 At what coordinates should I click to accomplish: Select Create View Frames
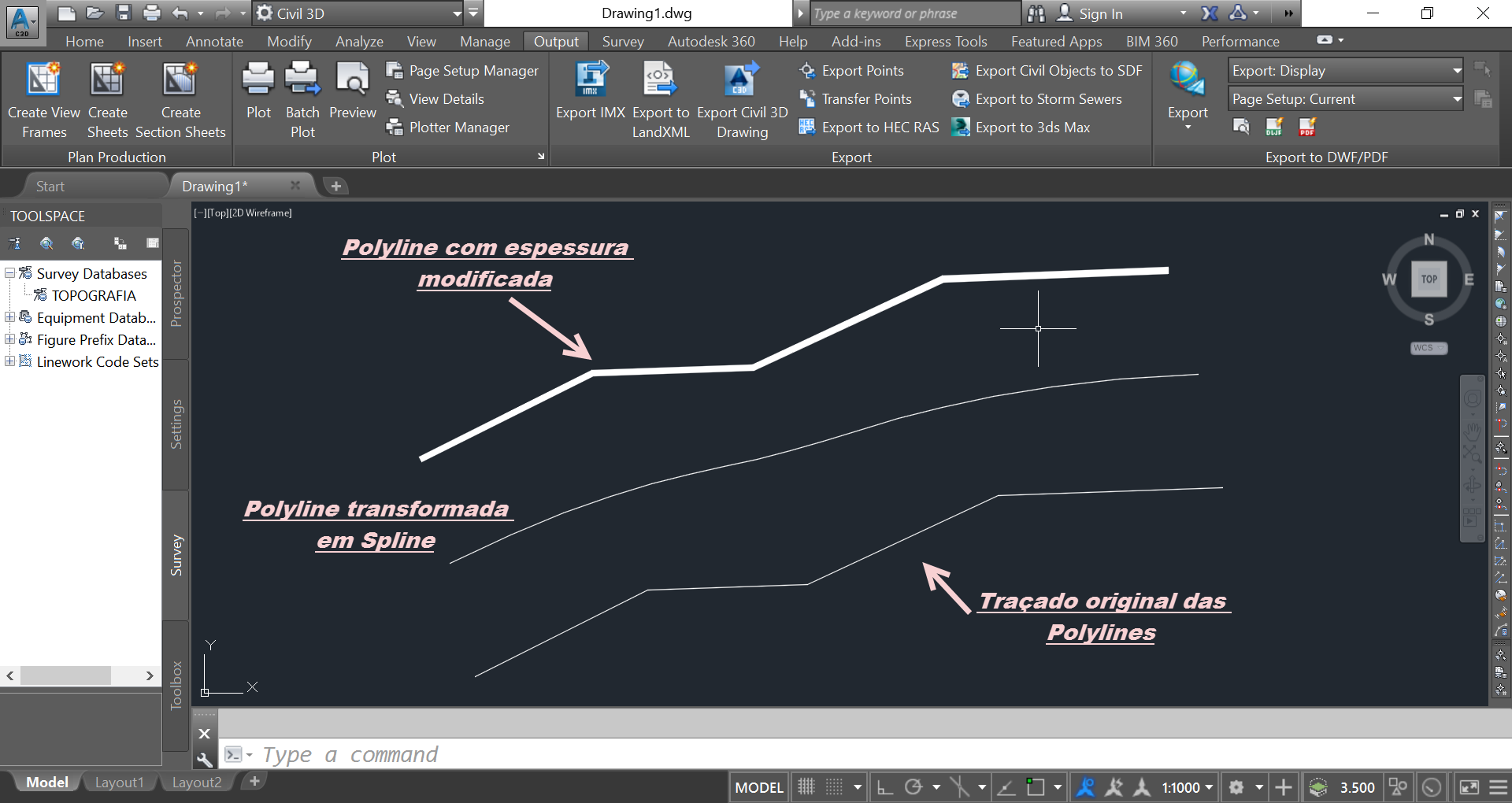click(44, 98)
